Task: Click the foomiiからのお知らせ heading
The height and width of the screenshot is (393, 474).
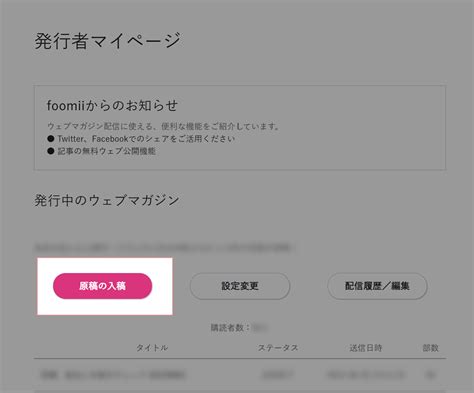Action: coord(112,105)
